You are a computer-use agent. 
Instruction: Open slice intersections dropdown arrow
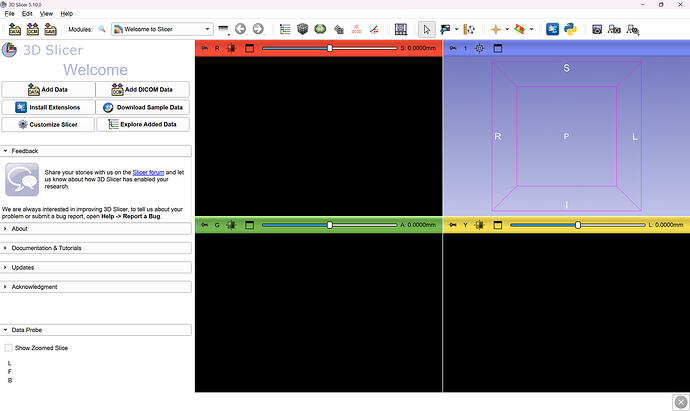click(531, 29)
